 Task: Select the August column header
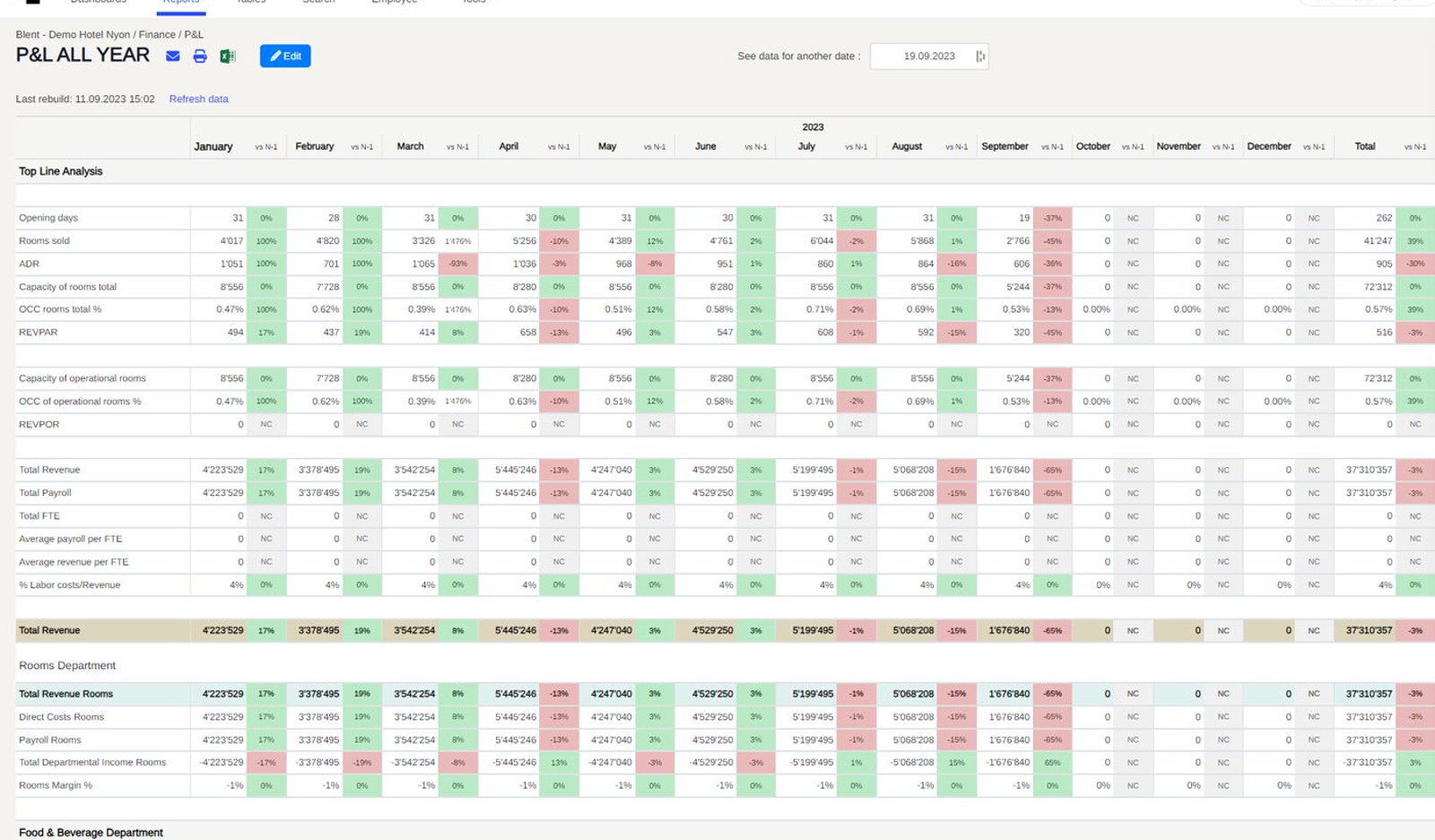coord(907,146)
